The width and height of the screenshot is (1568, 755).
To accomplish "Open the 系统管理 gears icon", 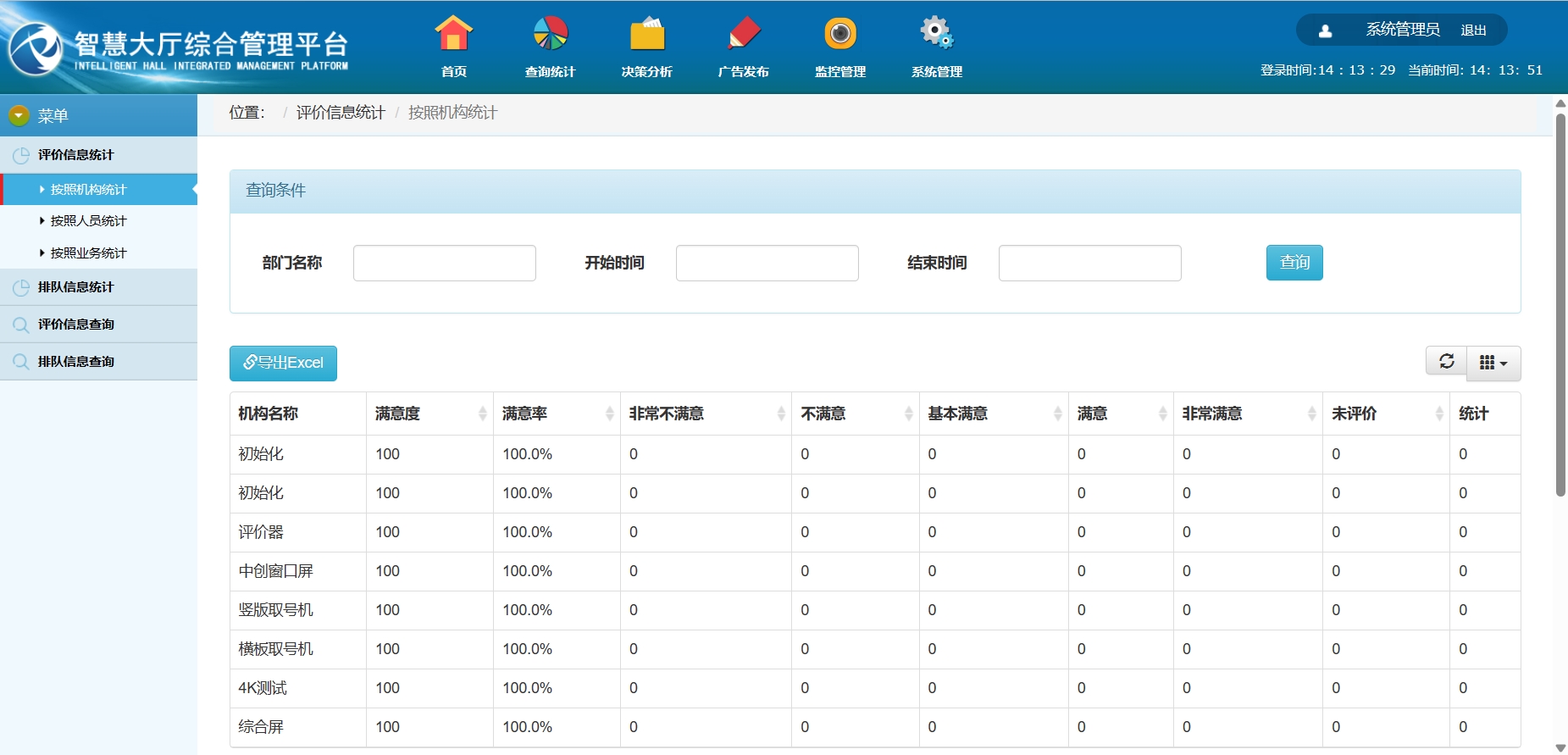I will point(937,34).
